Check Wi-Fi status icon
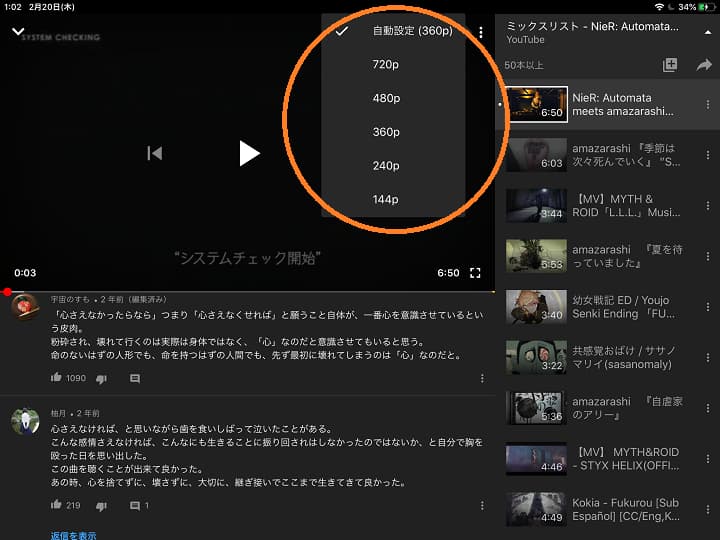This screenshot has height=540, width=720. (x=659, y=7)
